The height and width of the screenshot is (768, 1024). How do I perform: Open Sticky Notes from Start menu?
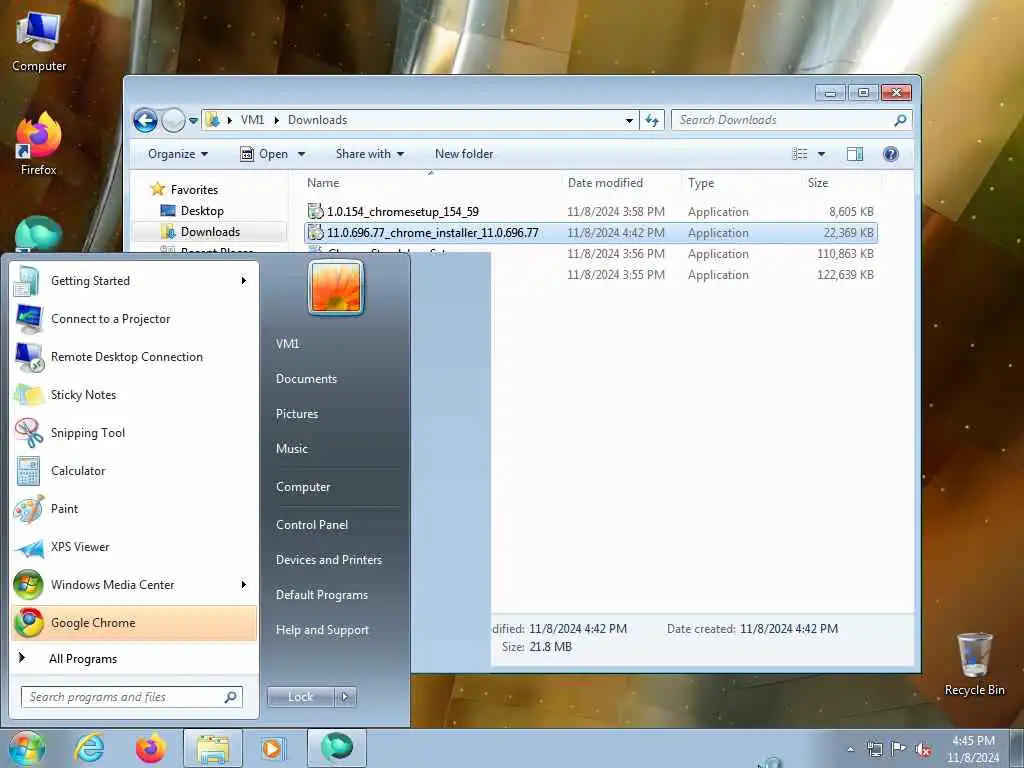pos(134,394)
